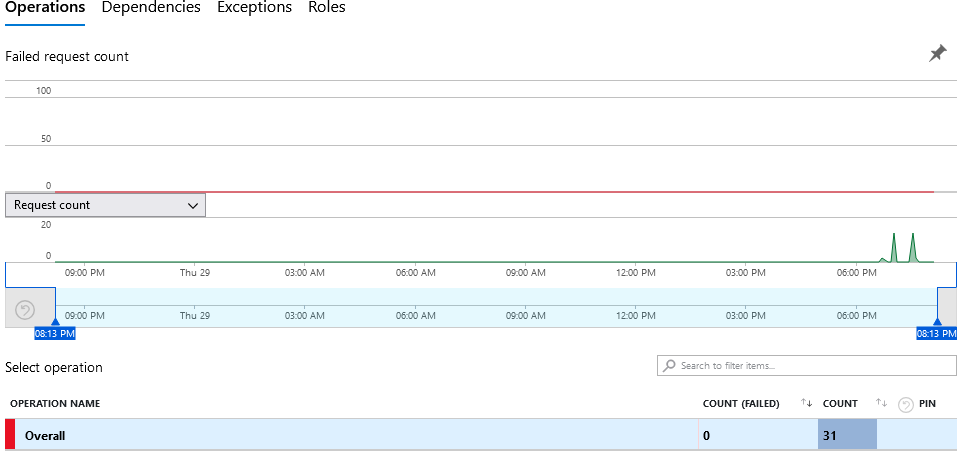
Task: Open the Request count dropdown
Action: (105, 205)
